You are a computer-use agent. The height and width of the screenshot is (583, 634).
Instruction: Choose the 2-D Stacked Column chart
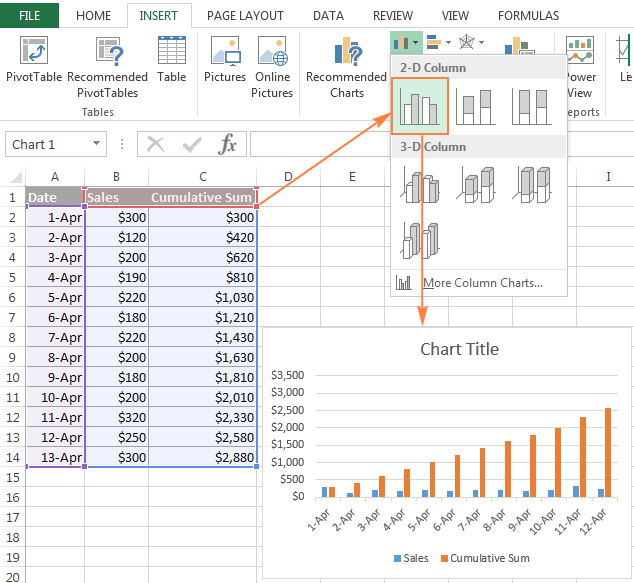(475, 106)
